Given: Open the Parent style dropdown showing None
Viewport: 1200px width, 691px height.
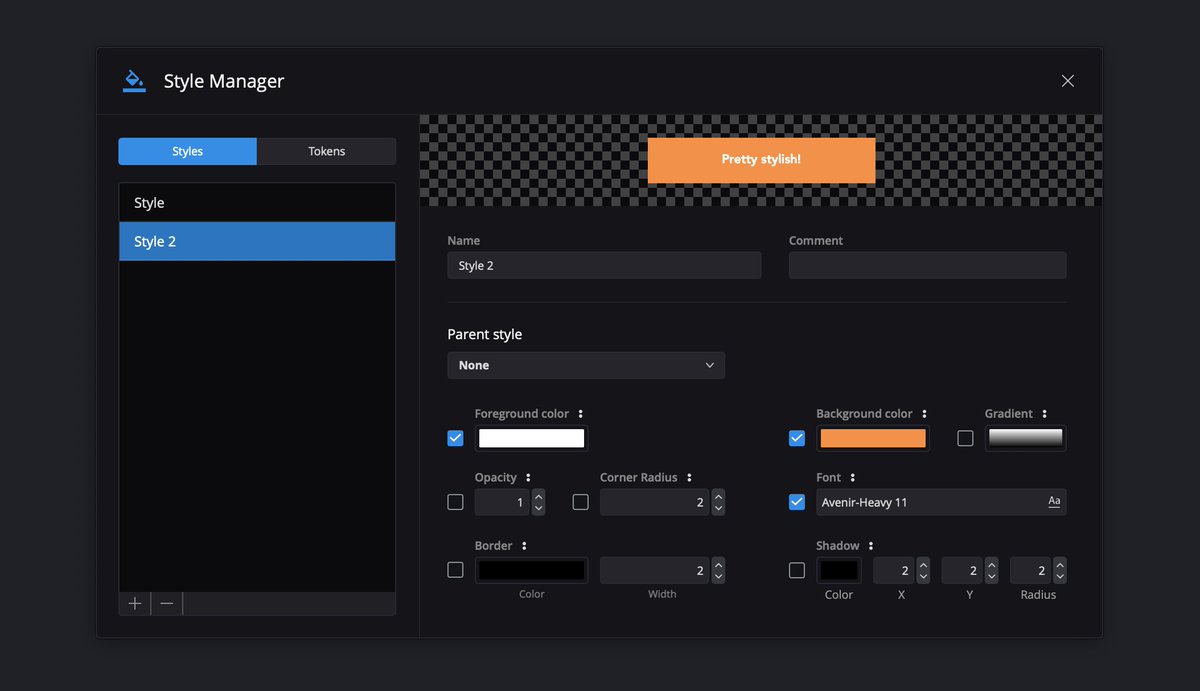Looking at the screenshot, I should [x=586, y=365].
